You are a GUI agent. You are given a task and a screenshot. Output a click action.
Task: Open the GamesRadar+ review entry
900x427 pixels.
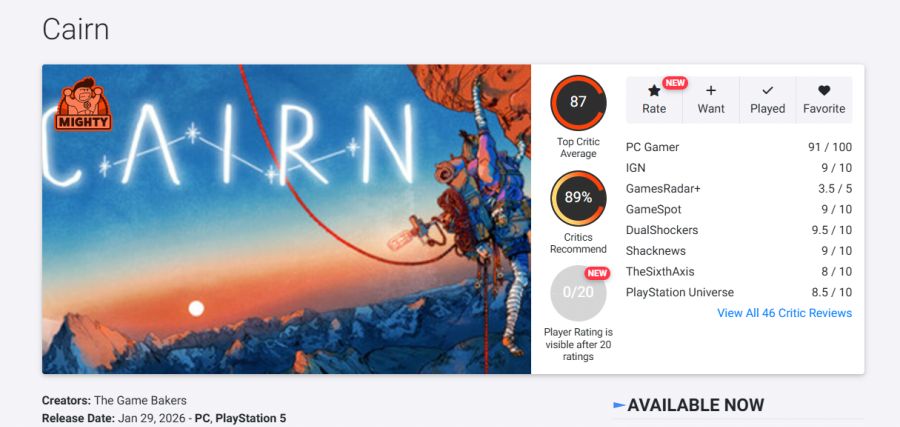(739, 189)
